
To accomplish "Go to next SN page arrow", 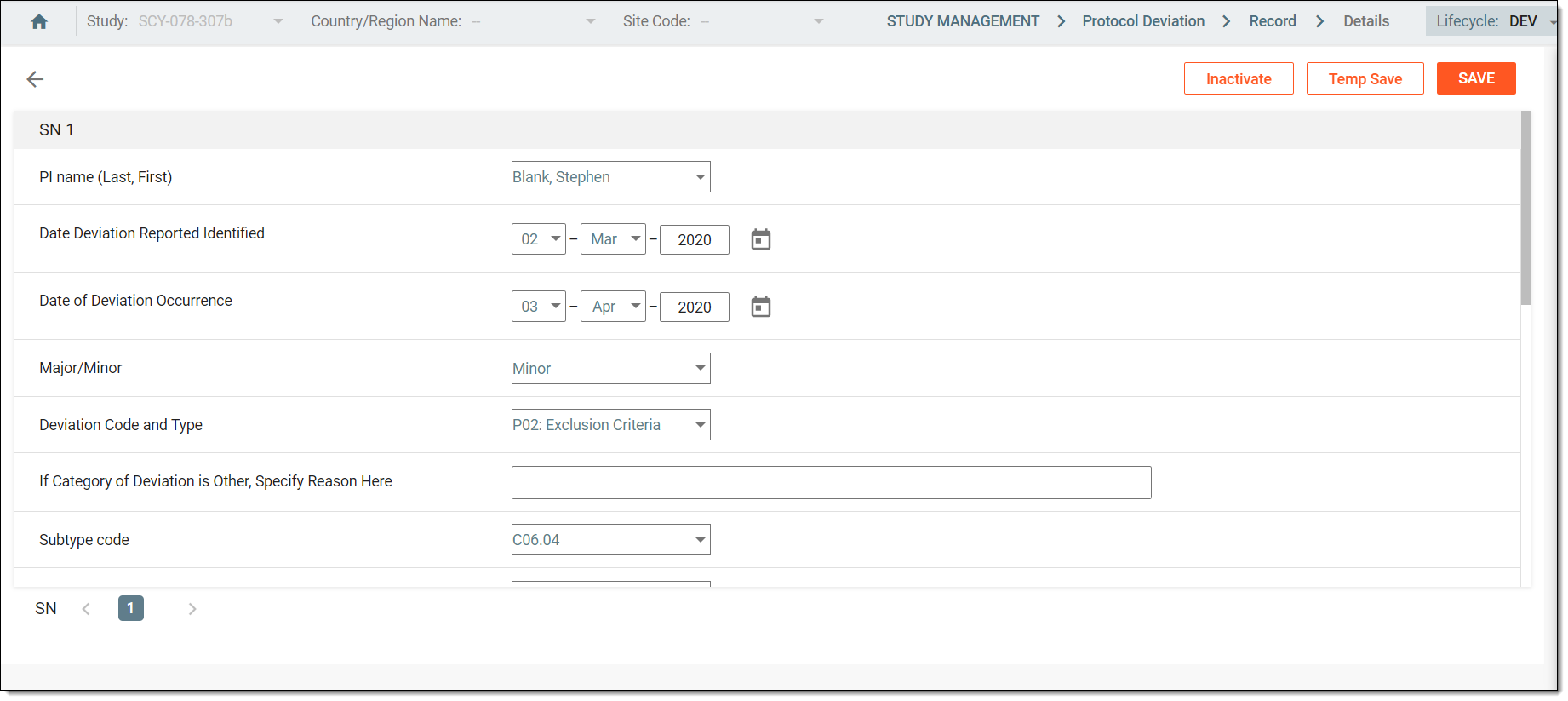I will click(192, 608).
